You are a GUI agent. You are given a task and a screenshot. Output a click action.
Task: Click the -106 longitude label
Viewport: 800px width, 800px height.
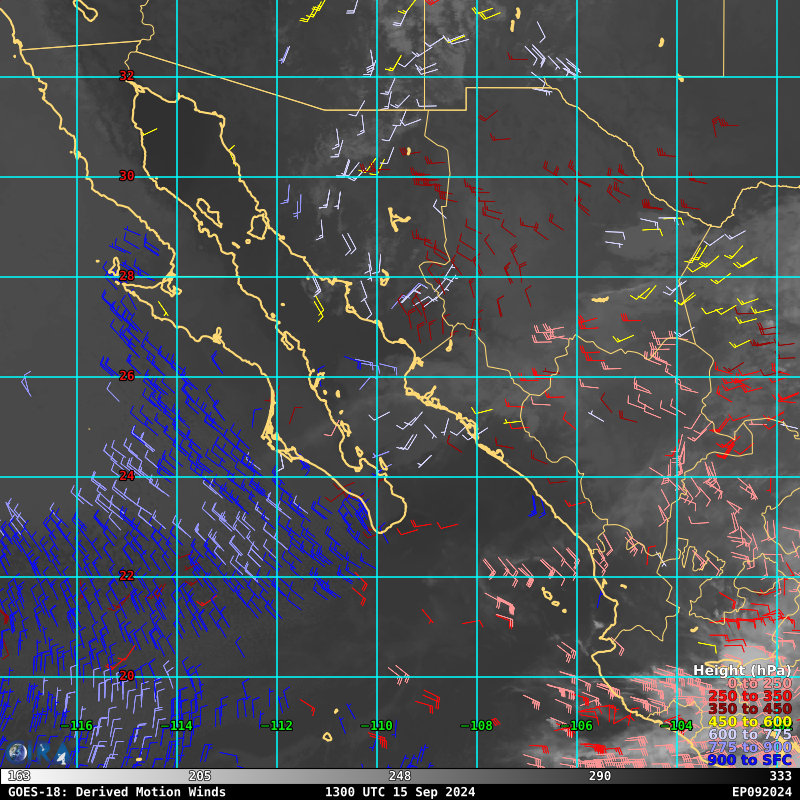point(577,726)
